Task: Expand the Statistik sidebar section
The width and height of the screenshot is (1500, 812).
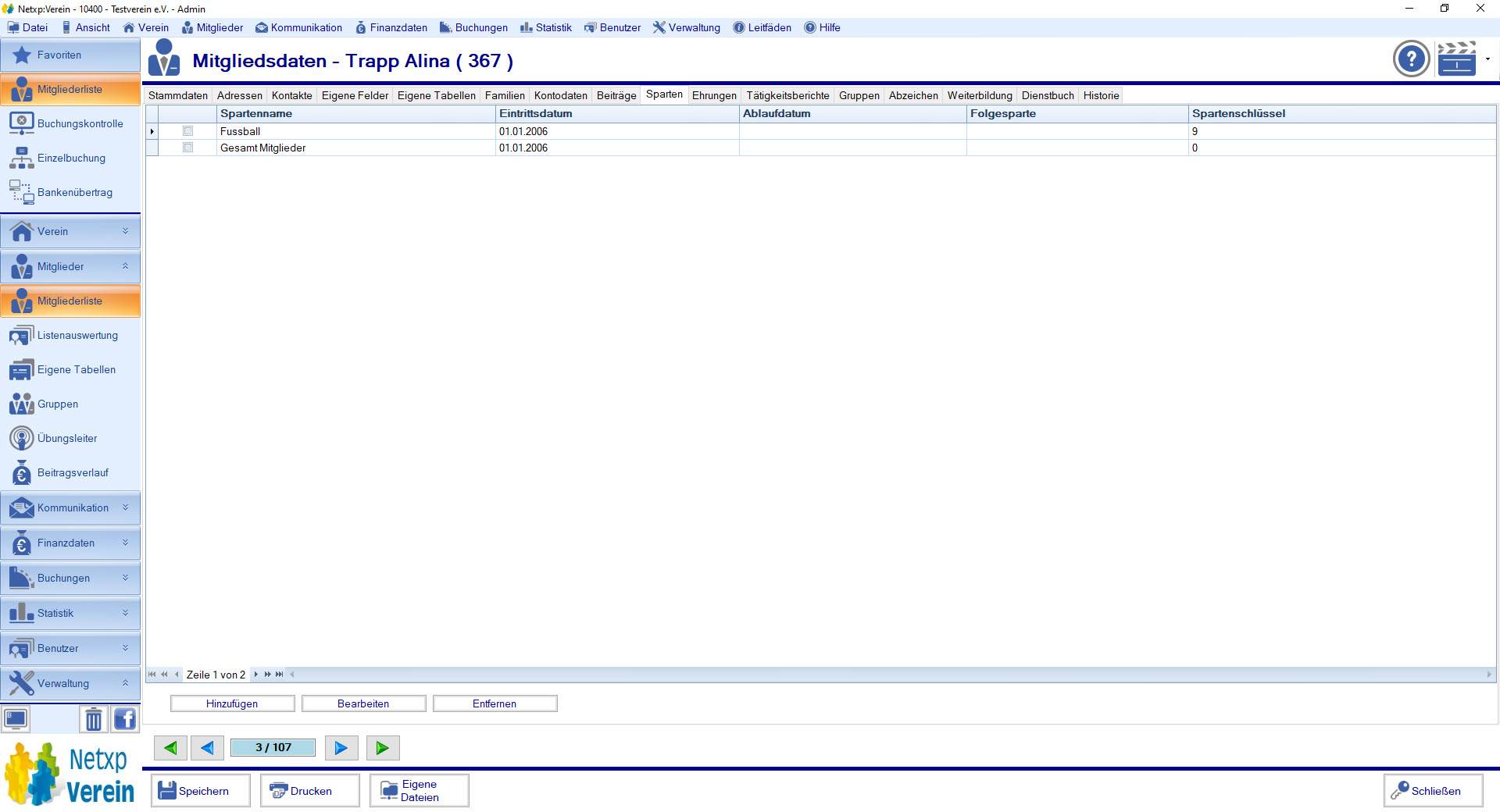Action: (x=70, y=614)
